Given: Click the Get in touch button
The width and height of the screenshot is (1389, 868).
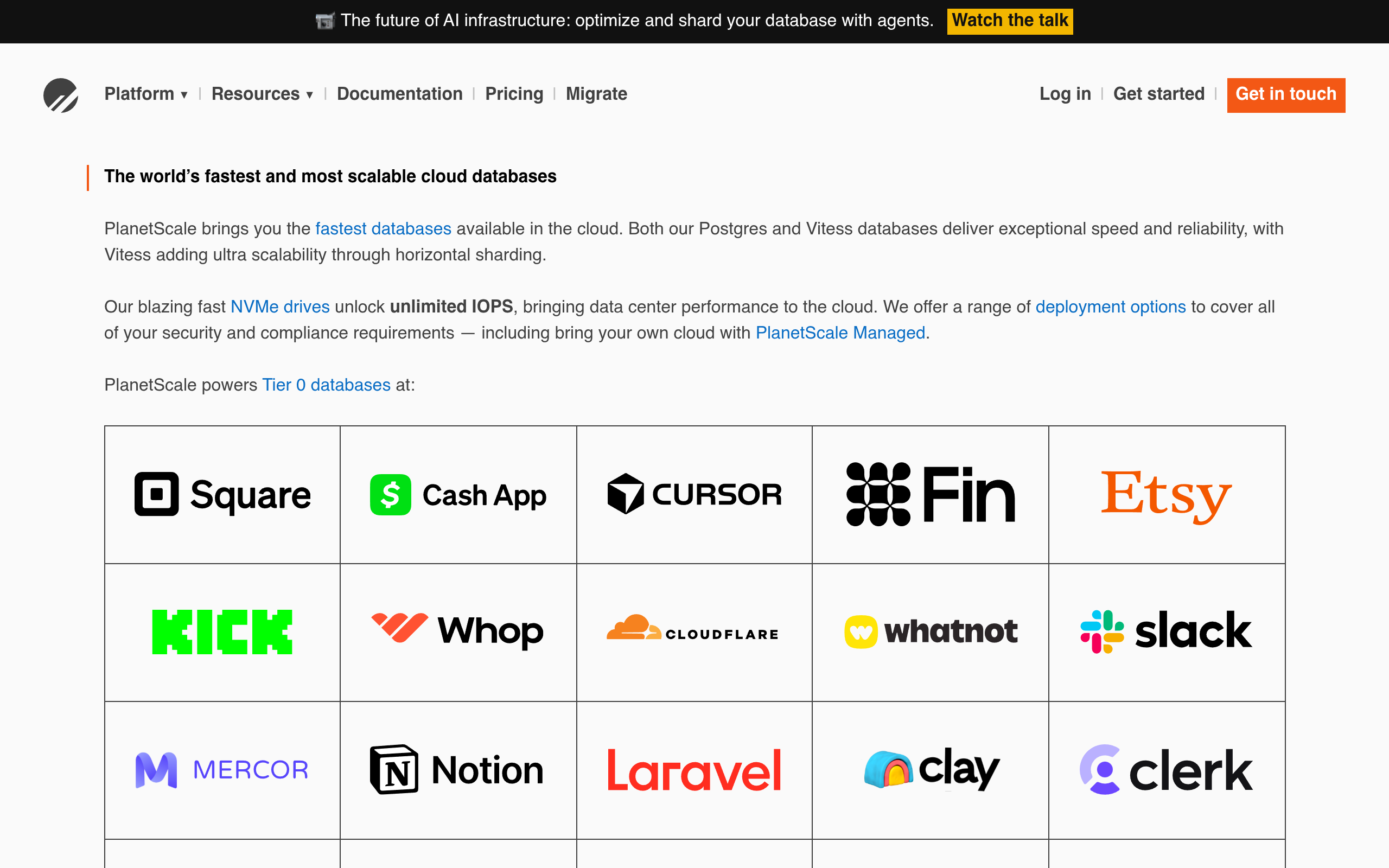Looking at the screenshot, I should [x=1286, y=95].
